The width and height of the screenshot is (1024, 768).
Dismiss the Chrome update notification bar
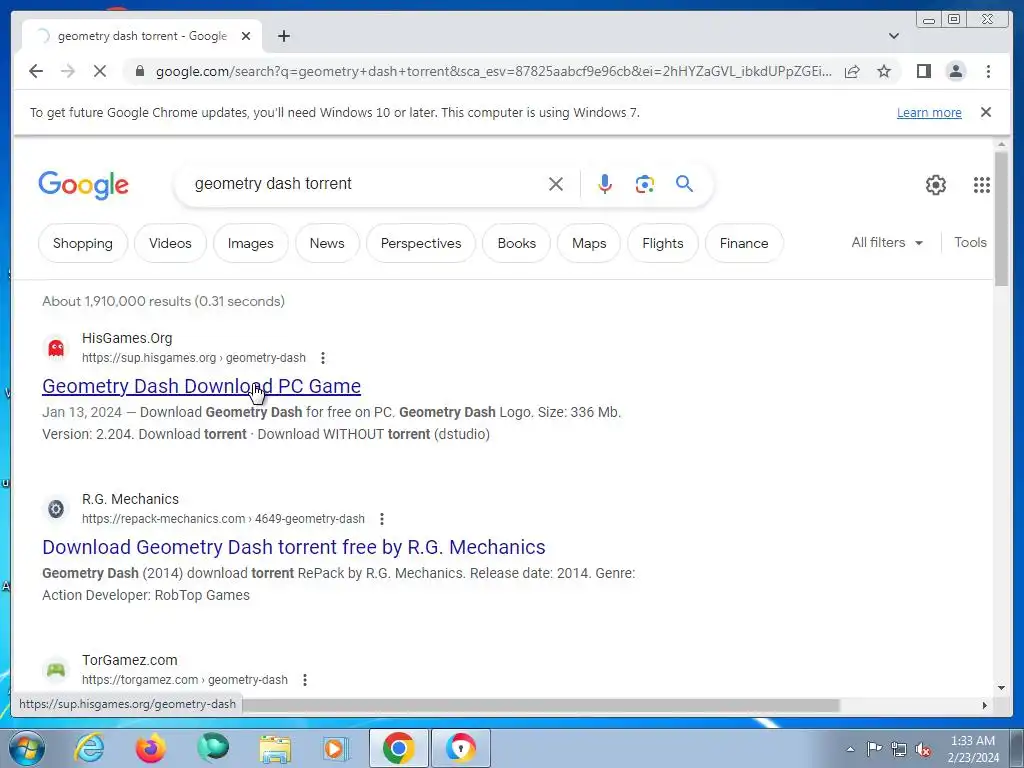(x=986, y=112)
